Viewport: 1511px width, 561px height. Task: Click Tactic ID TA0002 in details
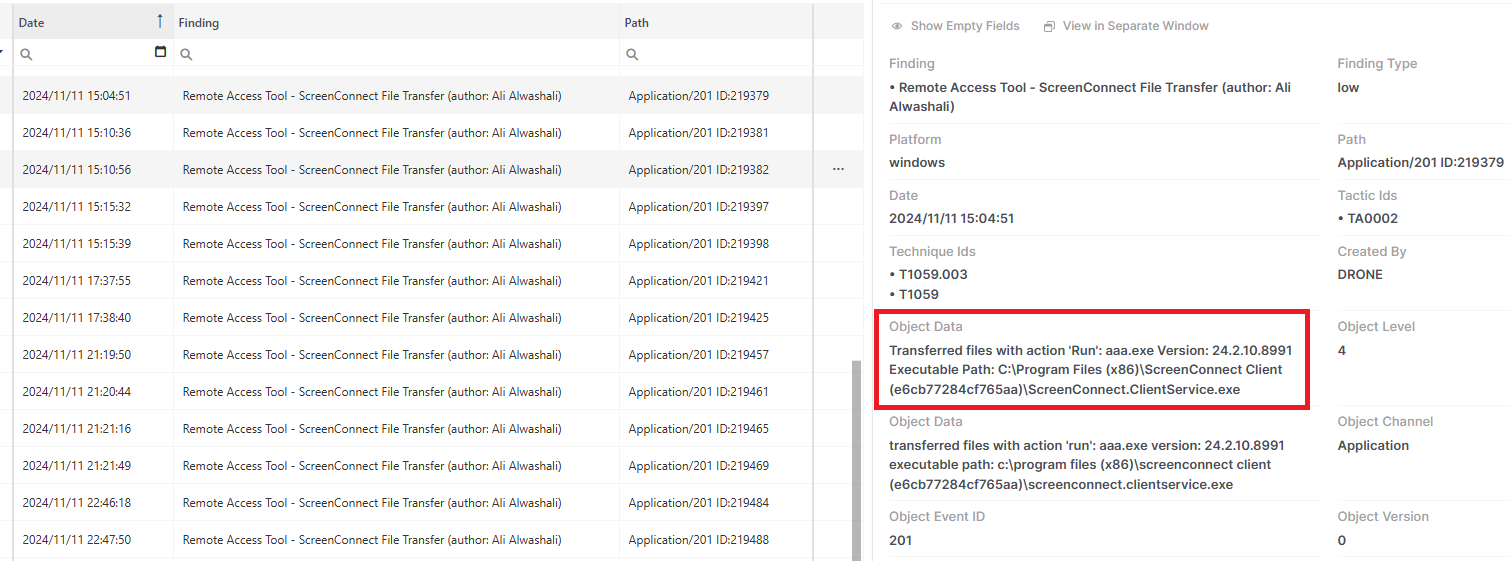(x=1371, y=218)
